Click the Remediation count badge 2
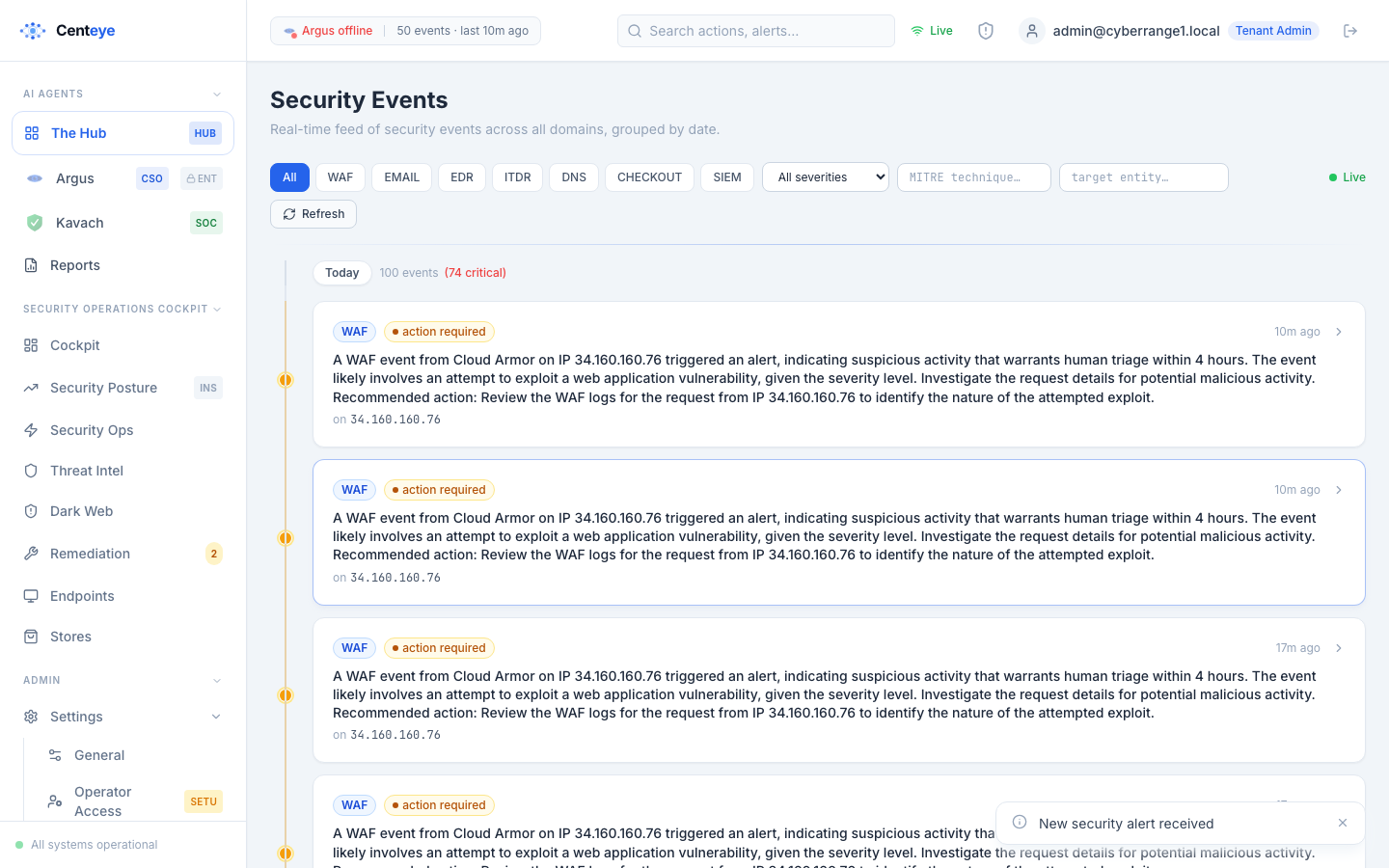 click(214, 554)
